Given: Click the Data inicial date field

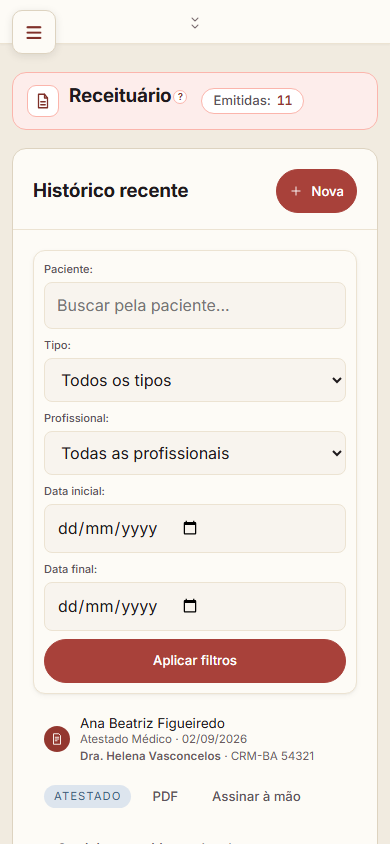Looking at the screenshot, I should (195, 529).
